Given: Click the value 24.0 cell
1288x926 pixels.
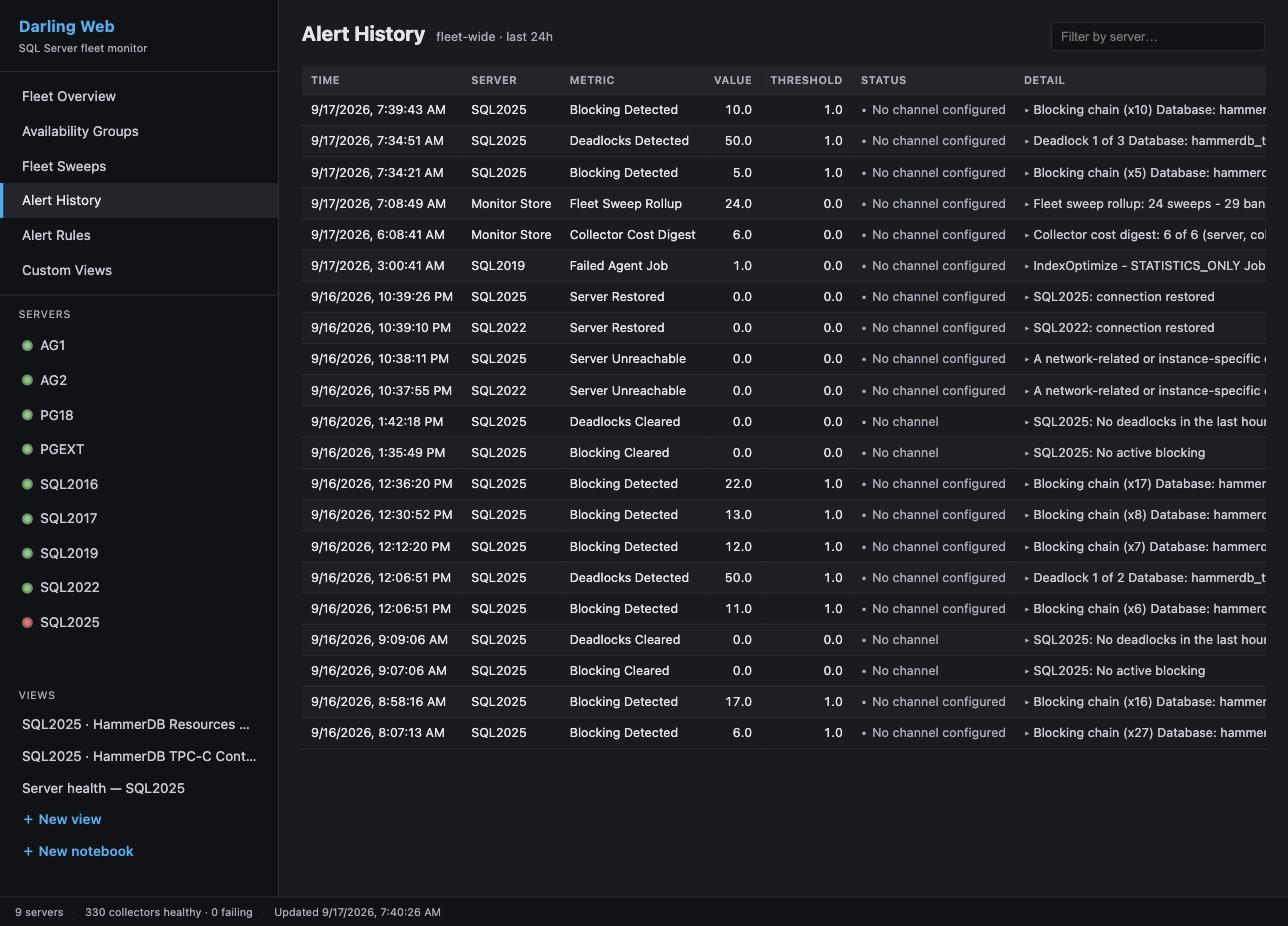Looking at the screenshot, I should click(x=738, y=204).
